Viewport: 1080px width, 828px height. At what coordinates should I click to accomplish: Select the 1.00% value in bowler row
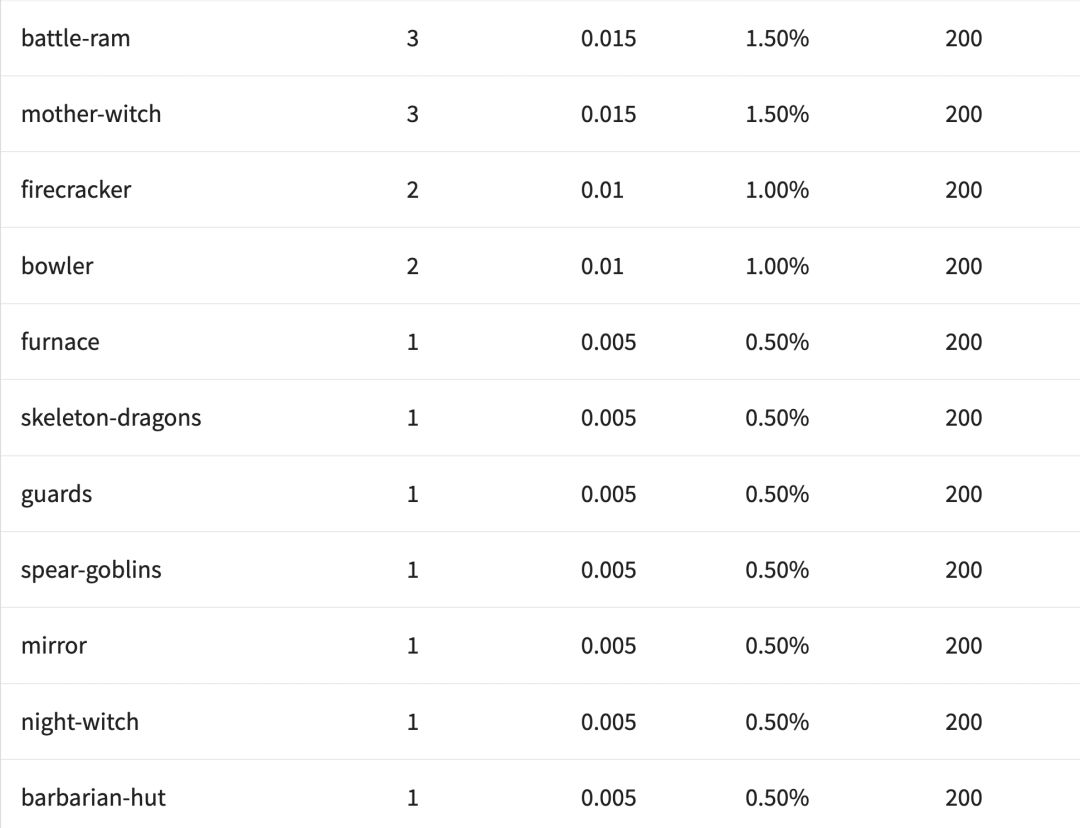pyautogui.click(x=777, y=266)
